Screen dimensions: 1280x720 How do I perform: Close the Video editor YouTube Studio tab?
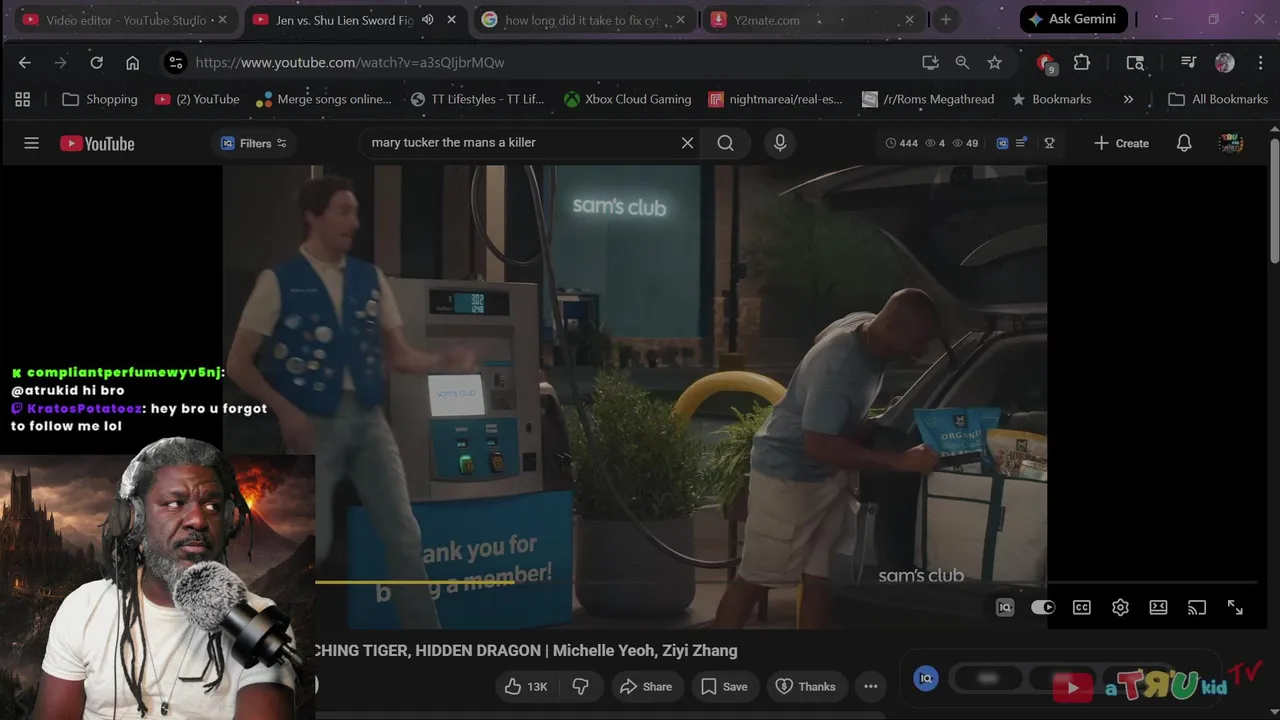[x=222, y=20]
